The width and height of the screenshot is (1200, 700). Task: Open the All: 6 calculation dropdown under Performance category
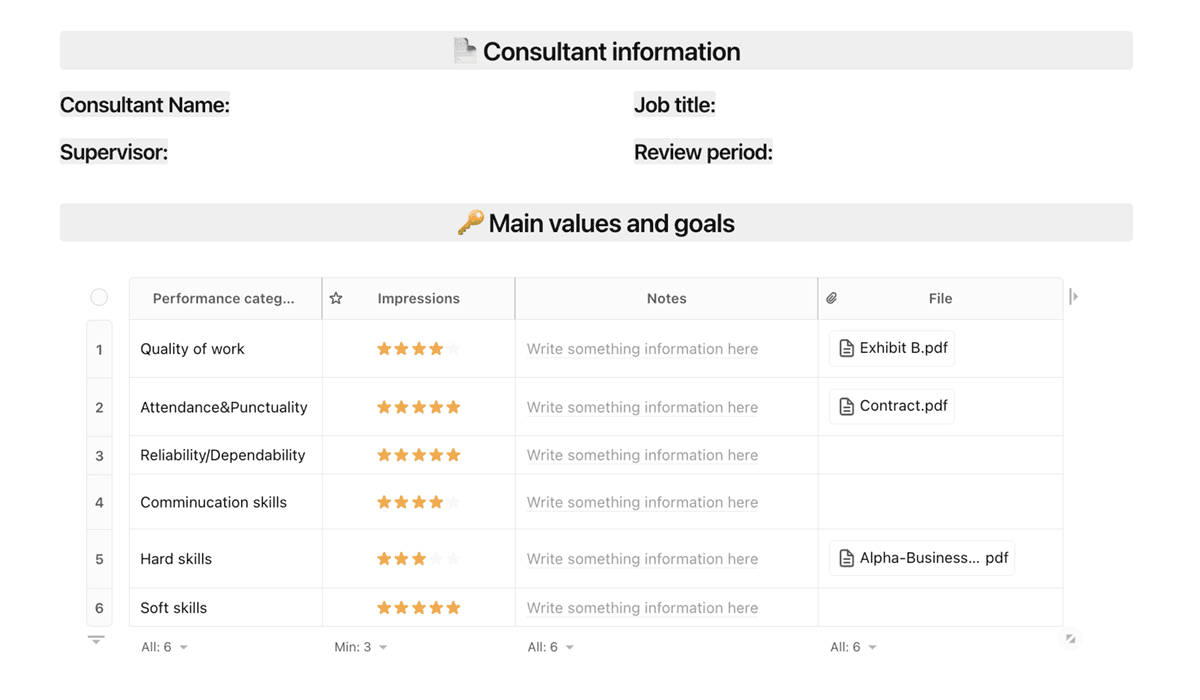[163, 647]
